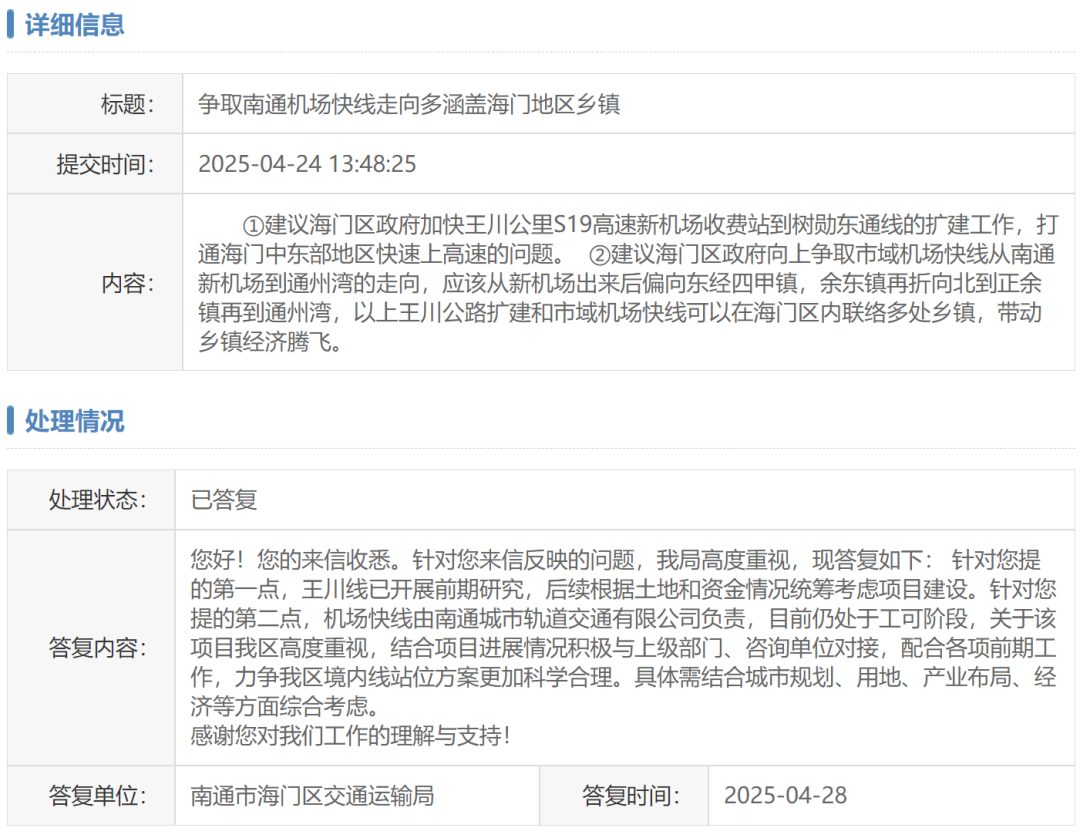Click the 已答复 status value
The image size is (1080, 838).
pos(224,499)
